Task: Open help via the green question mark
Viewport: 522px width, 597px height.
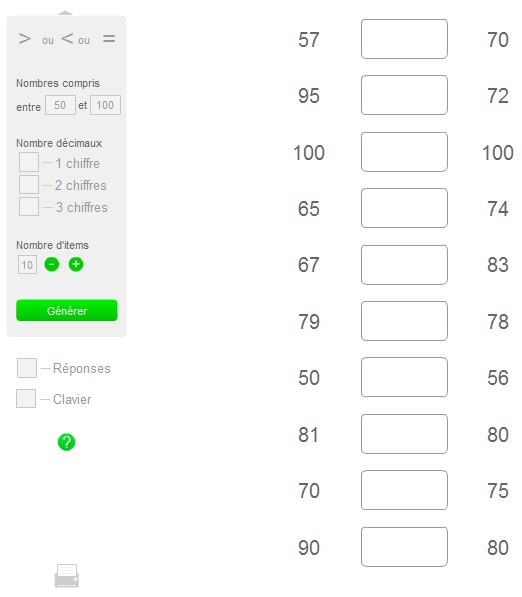Action: pyautogui.click(x=66, y=442)
